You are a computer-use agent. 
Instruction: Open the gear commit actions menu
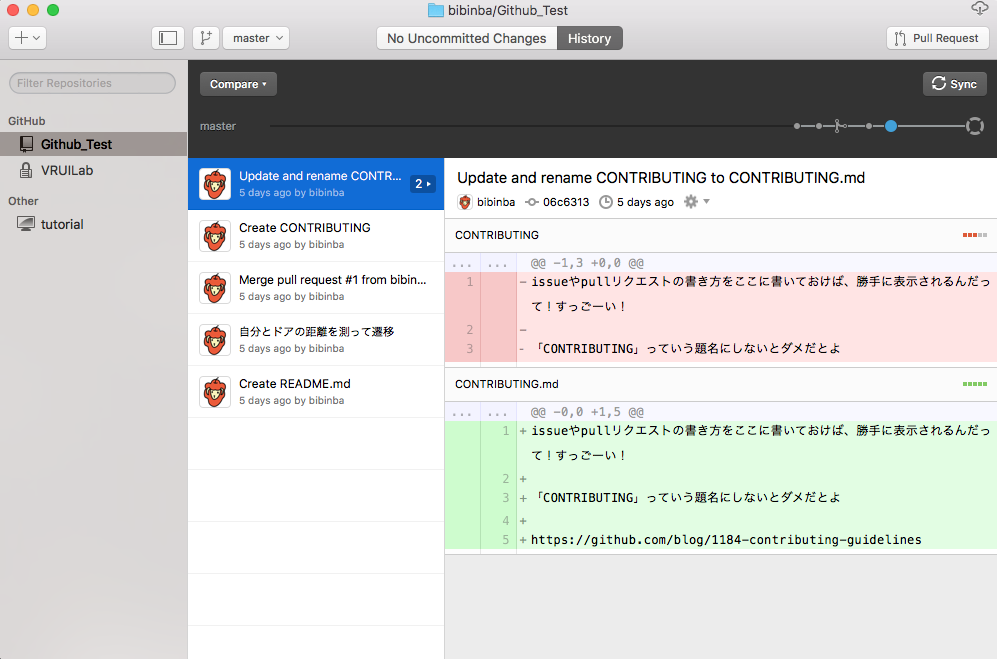pyautogui.click(x=696, y=202)
